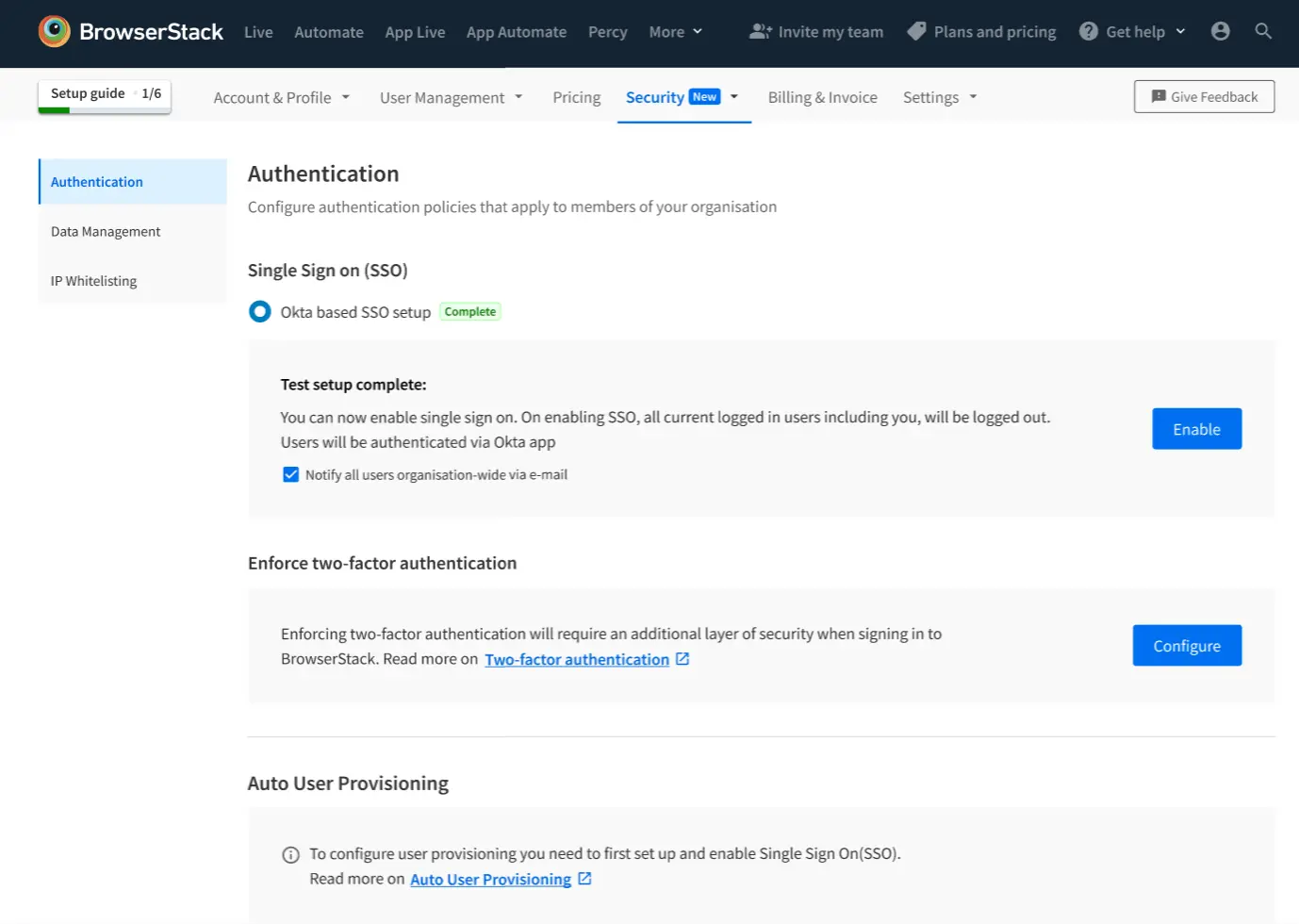
Task: Click external link icon beside Two-factor authentication
Action: point(682,659)
